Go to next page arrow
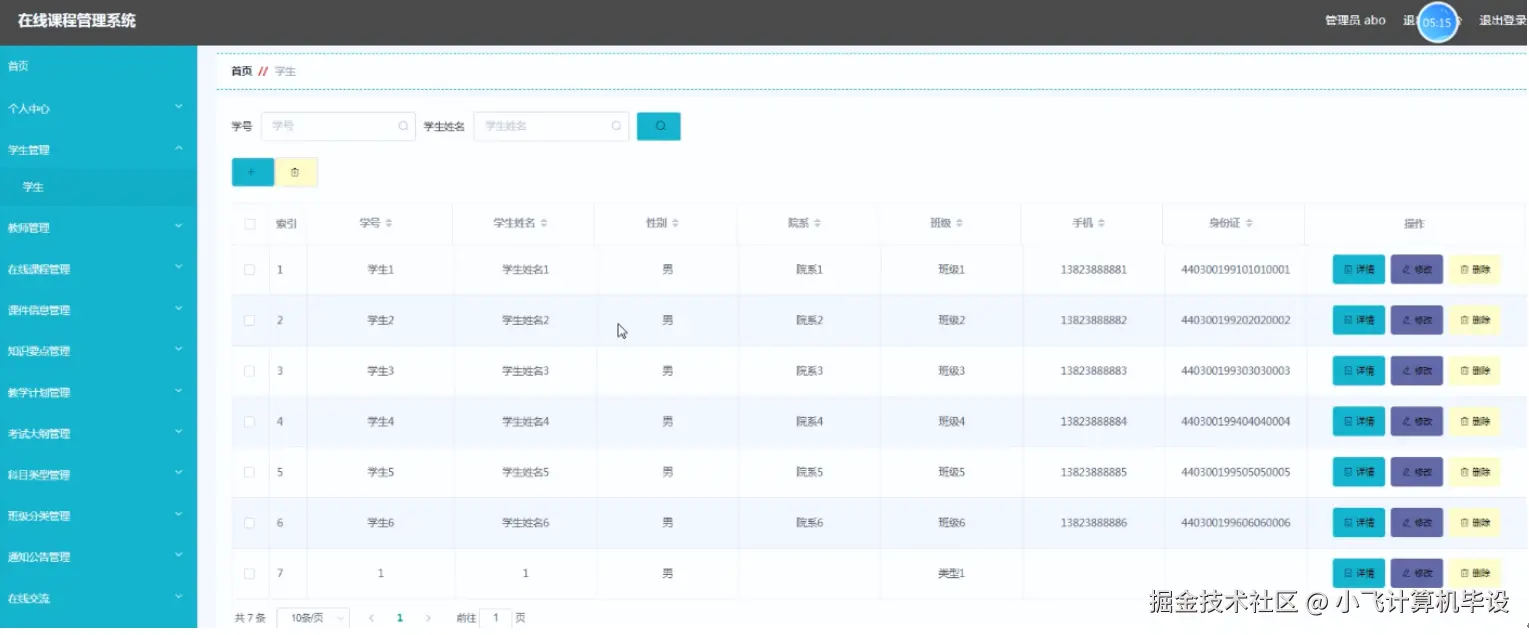The width and height of the screenshot is (1529, 635). [429, 618]
